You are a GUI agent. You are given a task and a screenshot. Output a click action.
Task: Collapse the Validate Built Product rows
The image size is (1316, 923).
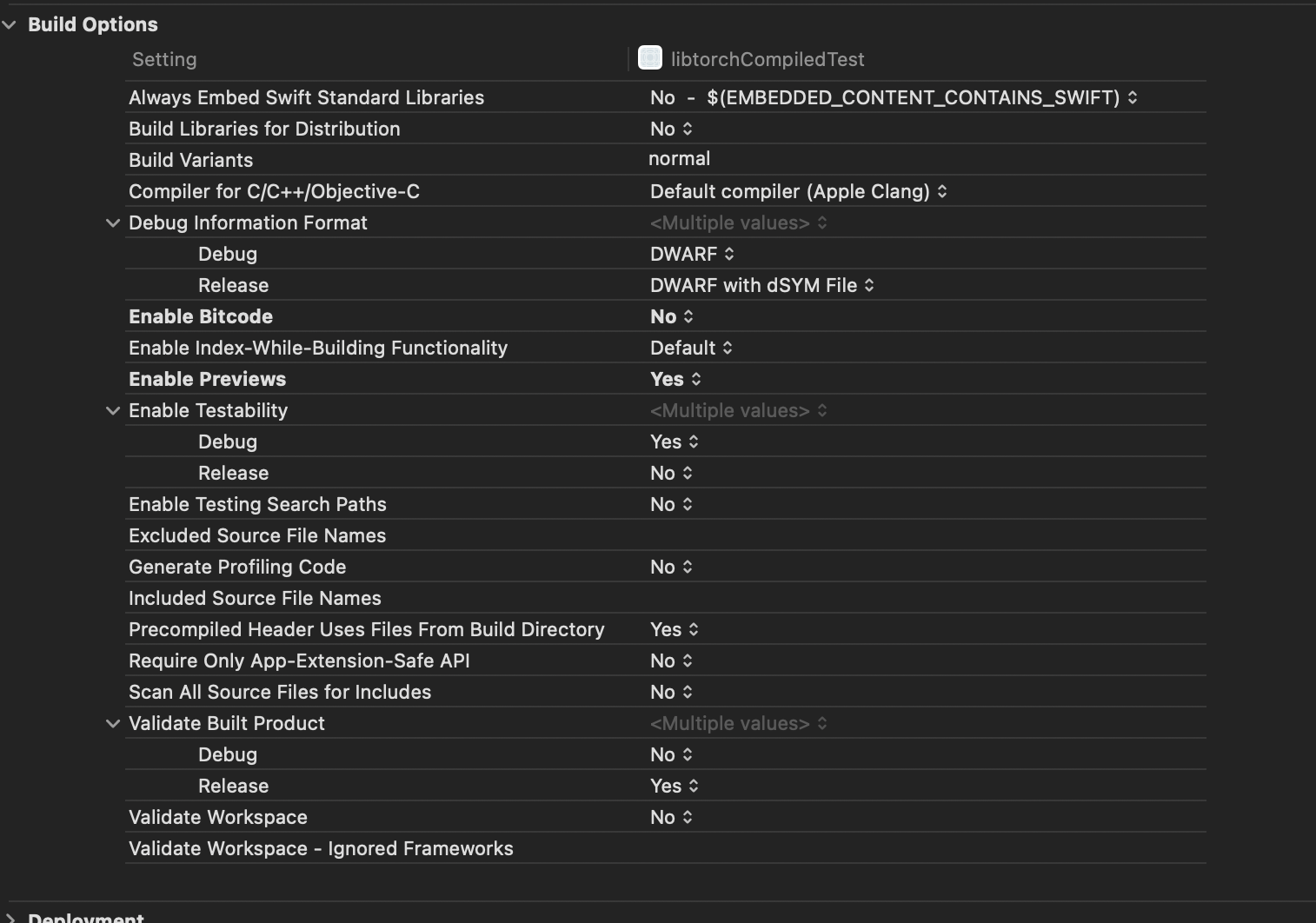click(x=112, y=723)
